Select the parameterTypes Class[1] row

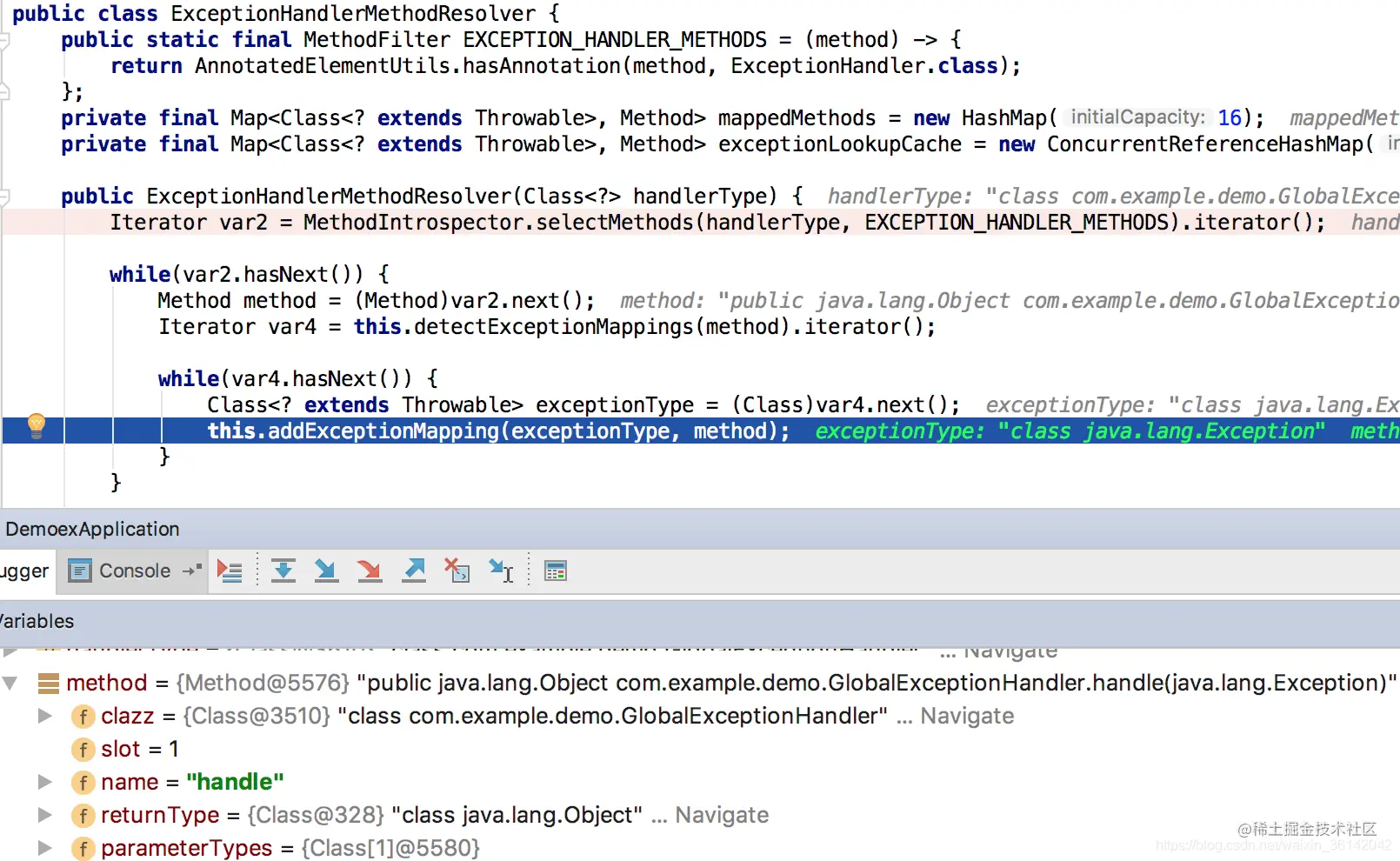point(700,849)
